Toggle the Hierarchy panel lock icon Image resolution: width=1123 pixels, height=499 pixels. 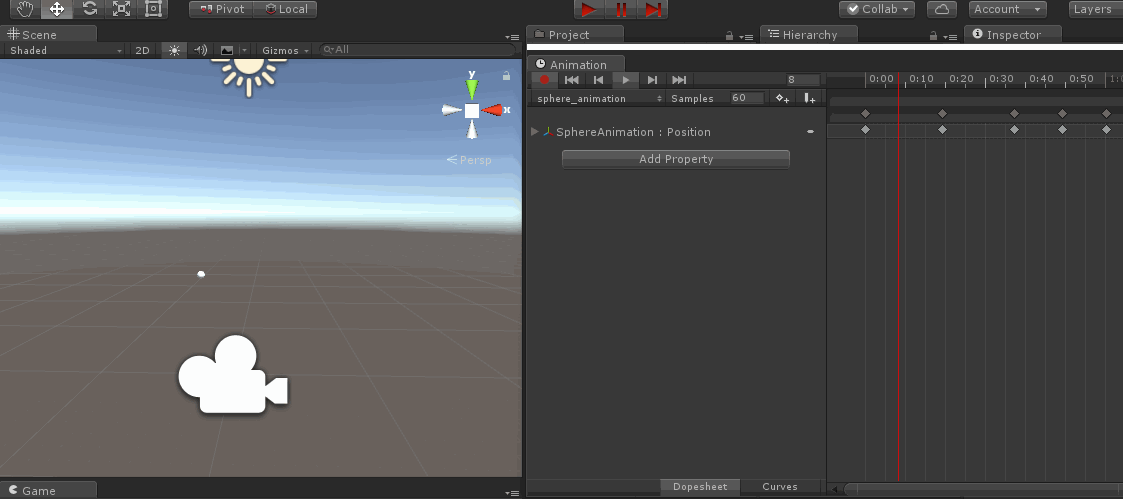tap(933, 36)
